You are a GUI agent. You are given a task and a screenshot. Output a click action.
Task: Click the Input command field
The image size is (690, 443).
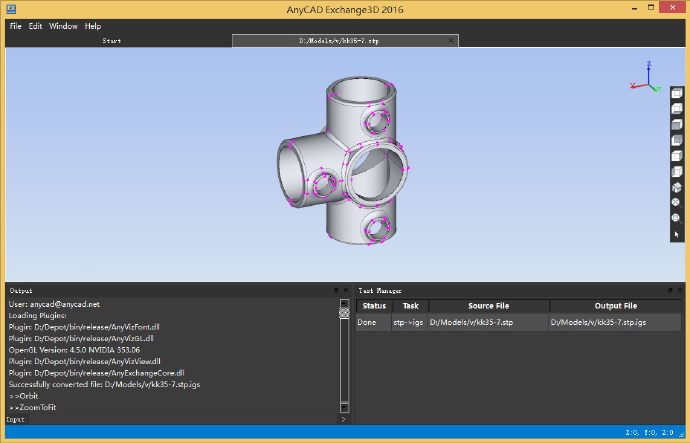[x=180, y=420]
